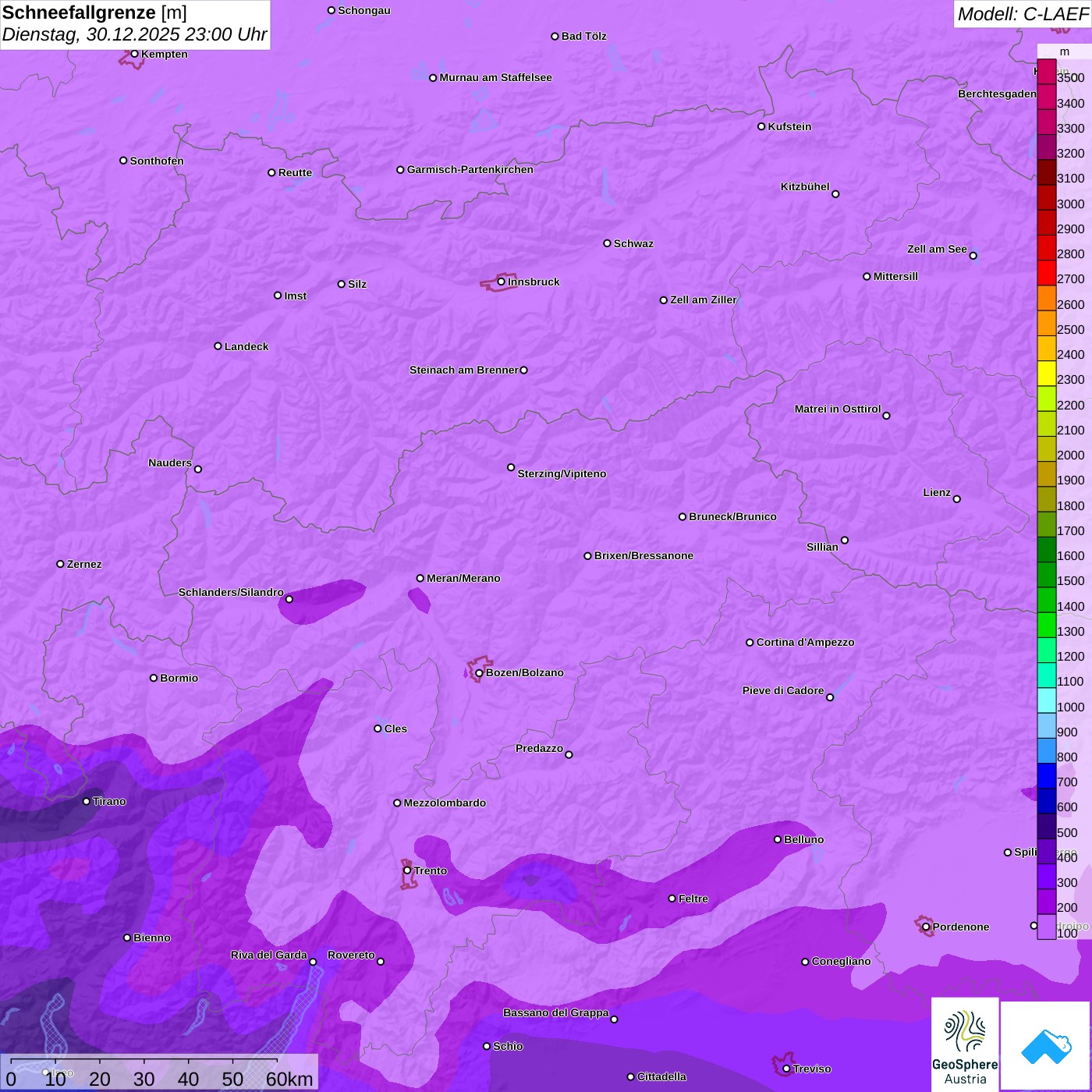Image resolution: width=1092 pixels, height=1092 pixels.
Task: Click the 3500 m legend color
Action: (x=1047, y=72)
